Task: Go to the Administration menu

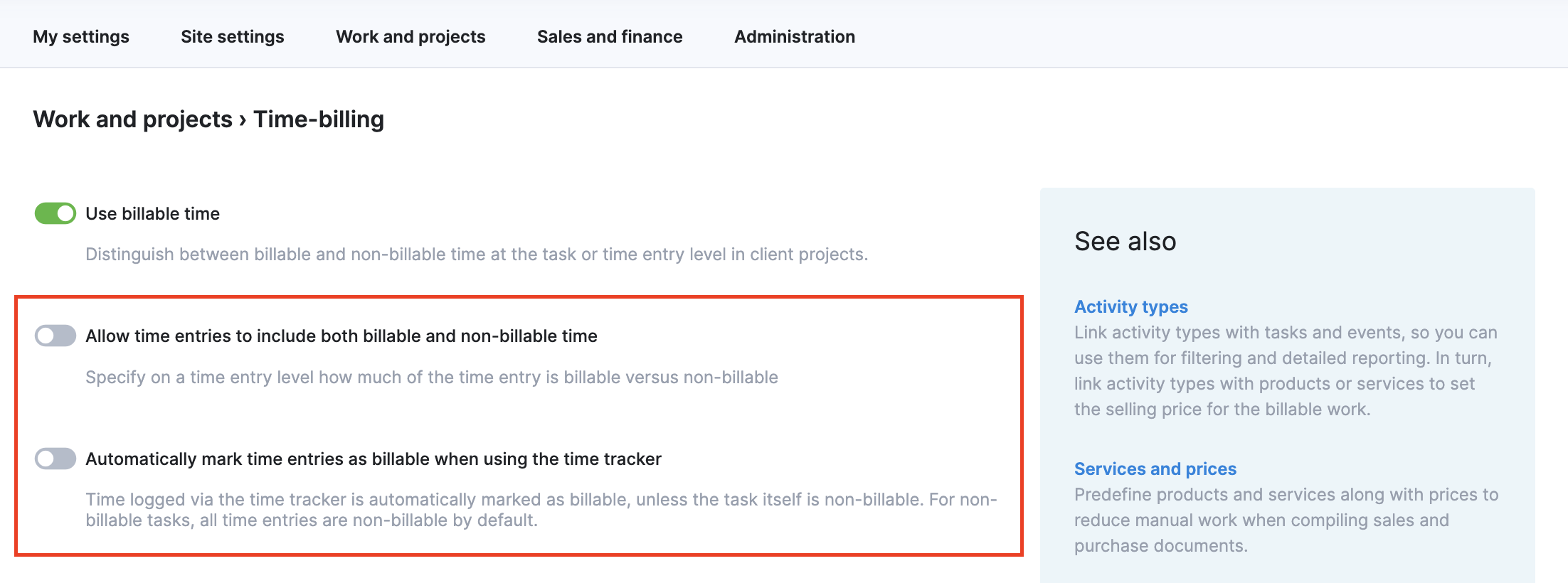Action: [x=794, y=36]
